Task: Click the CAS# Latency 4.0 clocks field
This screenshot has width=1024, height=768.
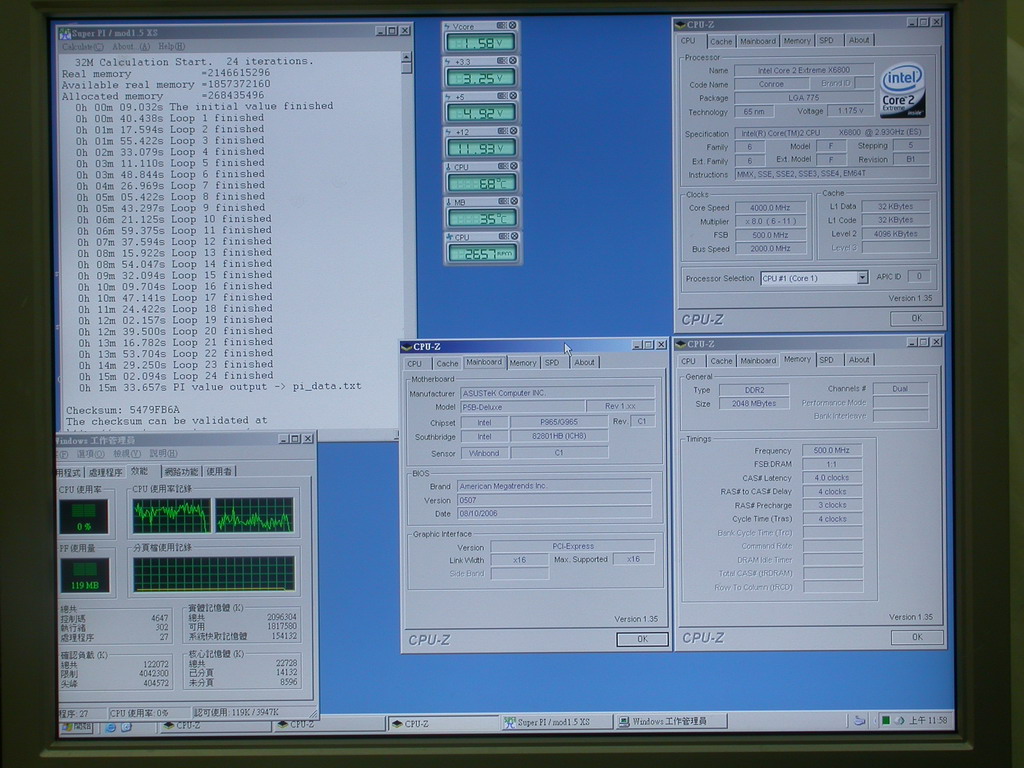Action: (832, 478)
